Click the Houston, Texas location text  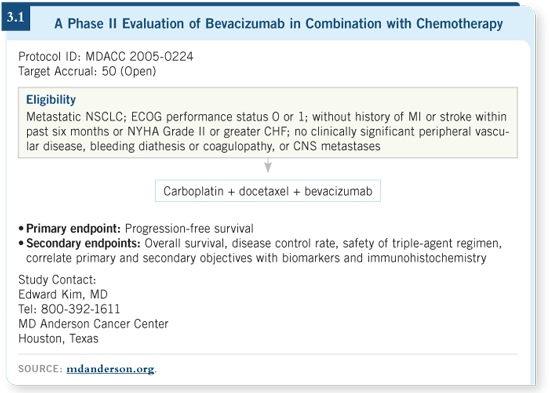58,339
